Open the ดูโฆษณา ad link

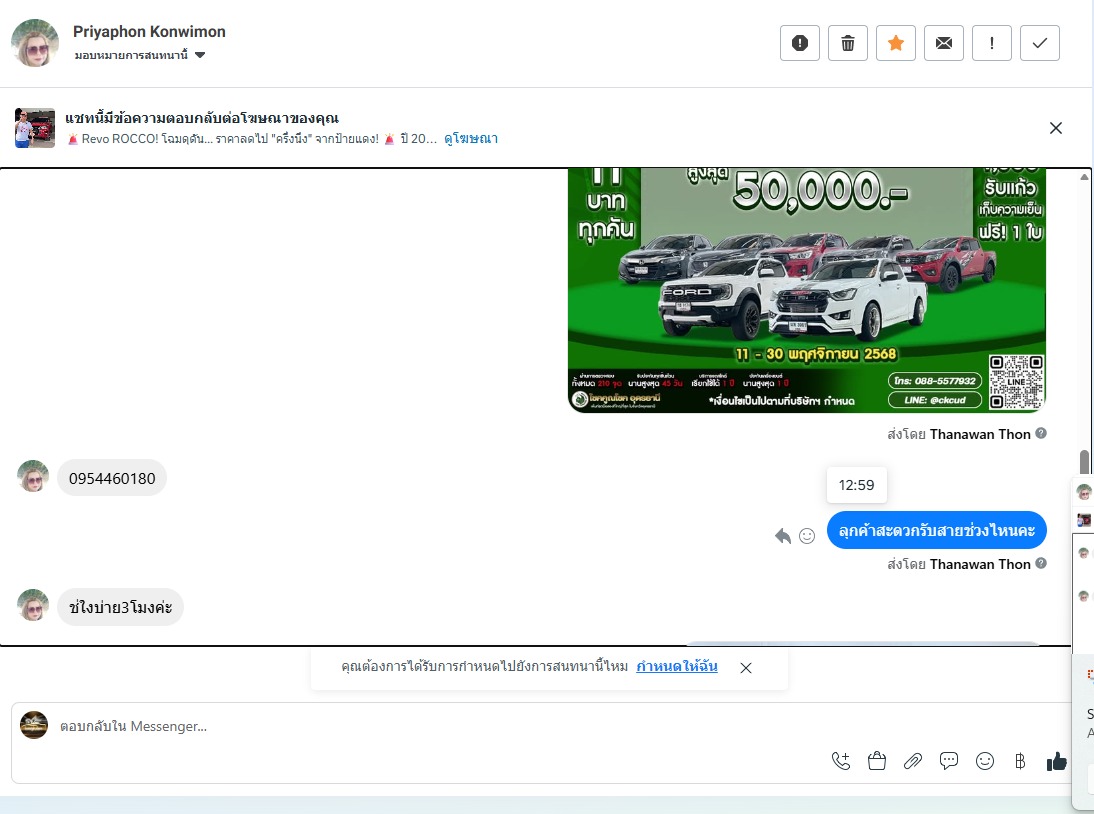[x=471, y=139]
